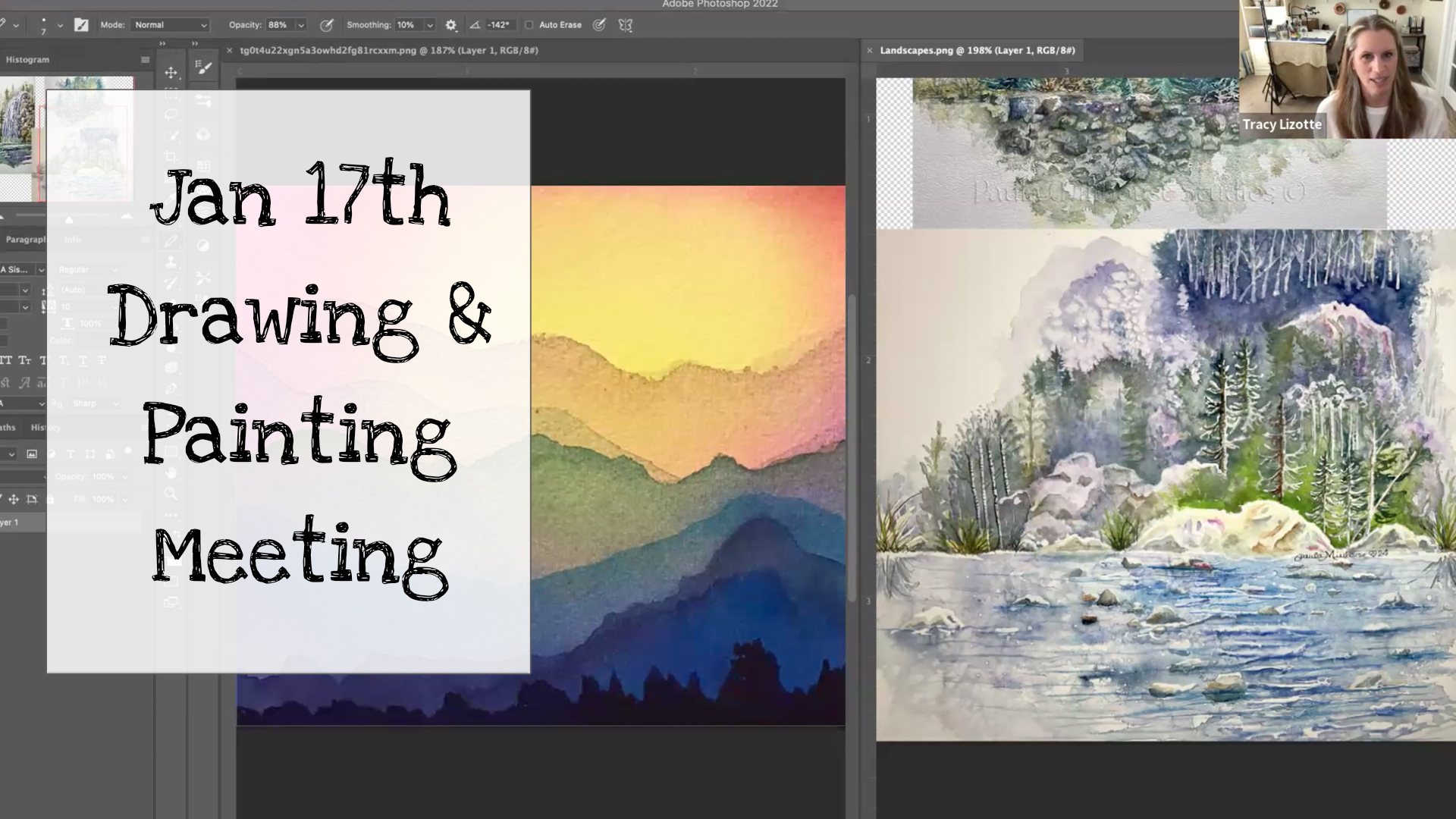
Task: Click the navigator preview thumbnail
Action: pyautogui.click(x=67, y=138)
